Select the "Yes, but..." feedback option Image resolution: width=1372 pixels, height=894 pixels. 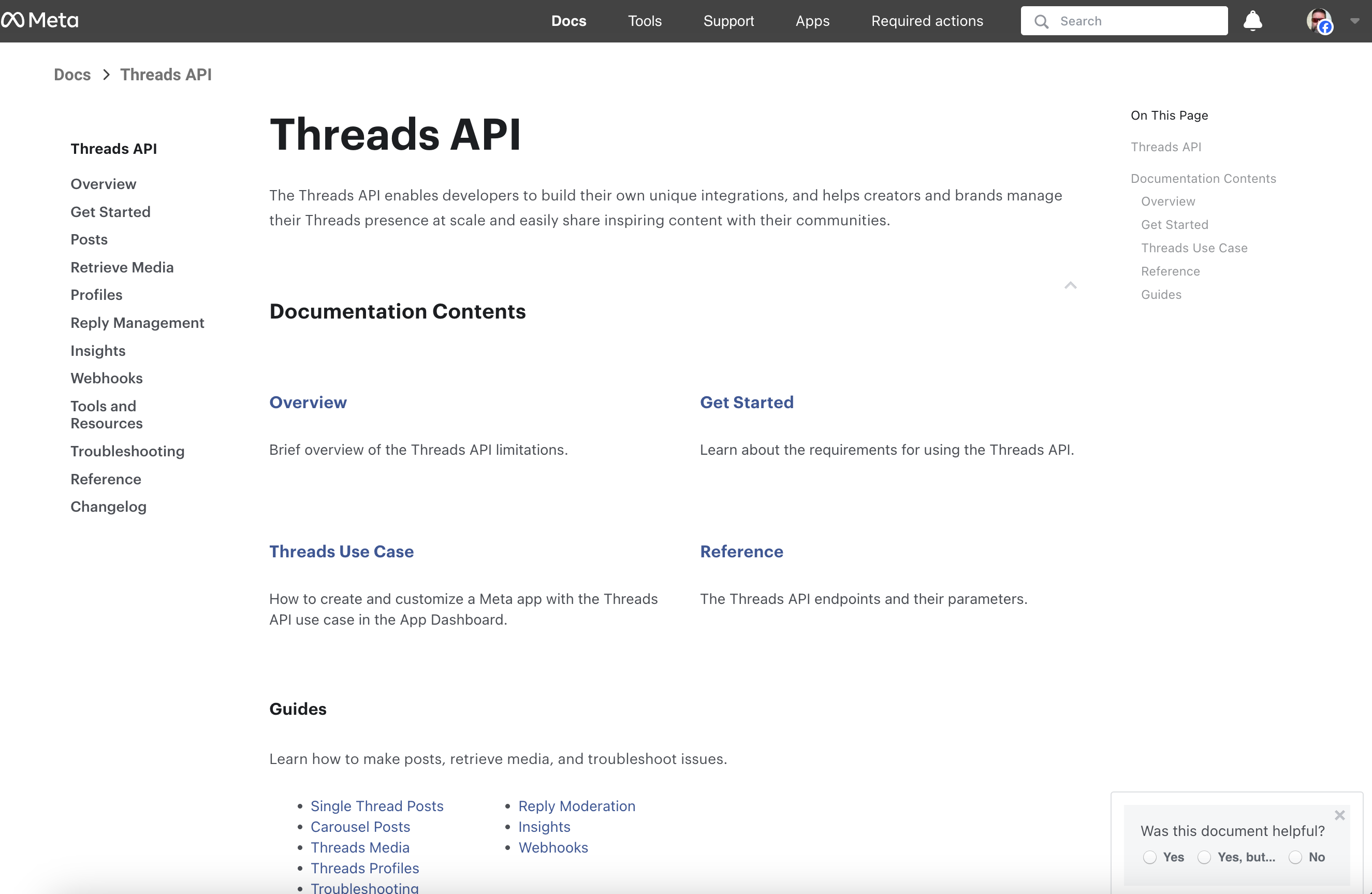pyautogui.click(x=1205, y=858)
